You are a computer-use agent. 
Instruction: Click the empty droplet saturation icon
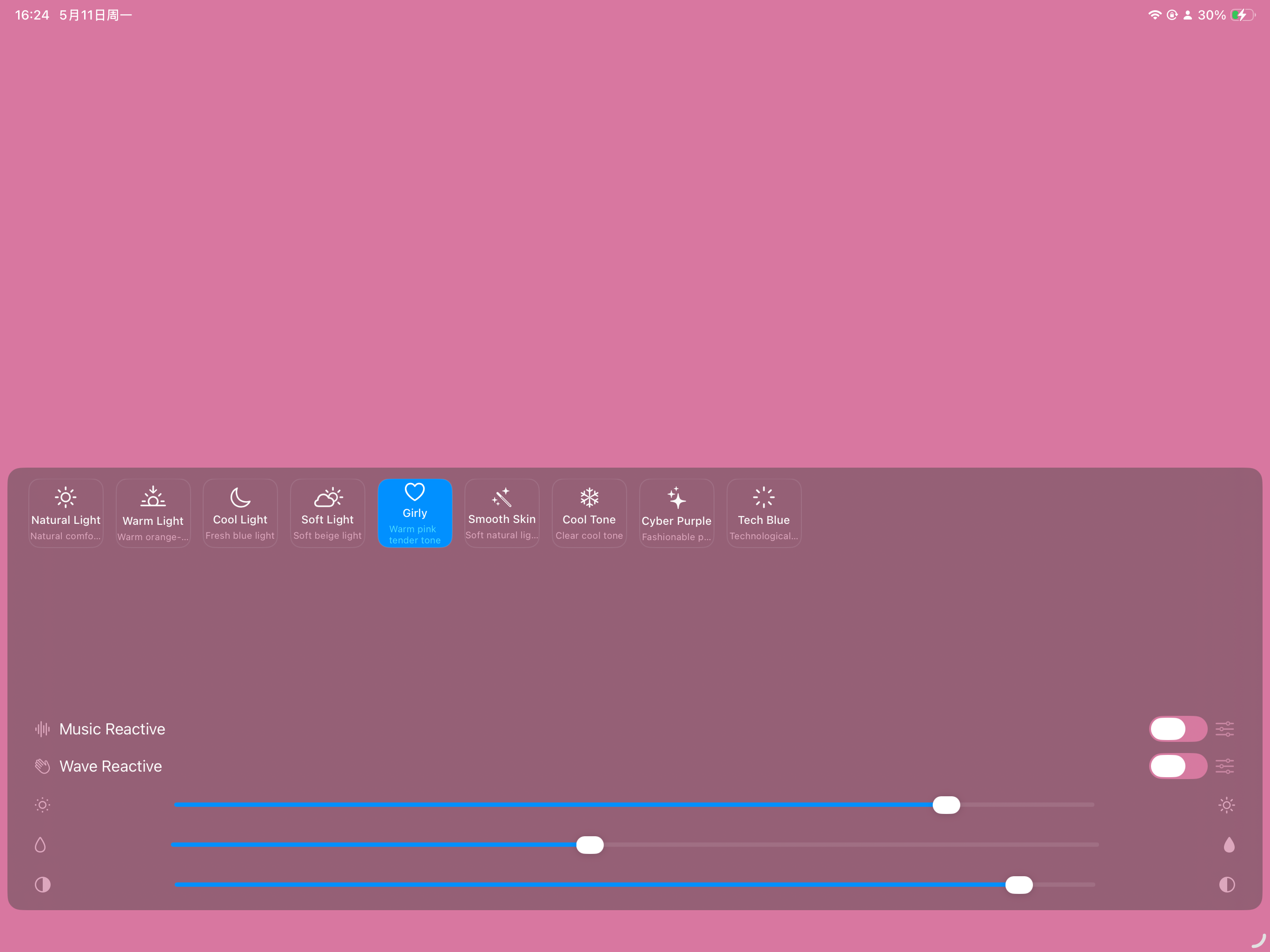40,845
